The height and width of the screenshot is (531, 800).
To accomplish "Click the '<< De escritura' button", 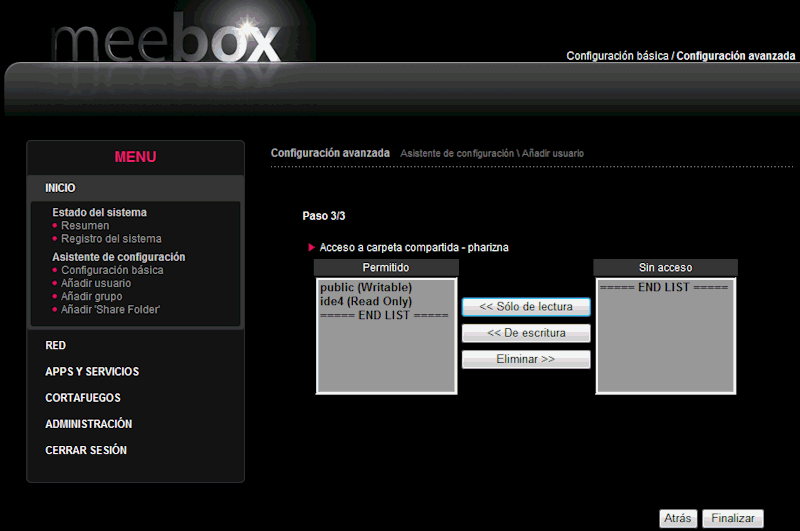I will point(526,333).
